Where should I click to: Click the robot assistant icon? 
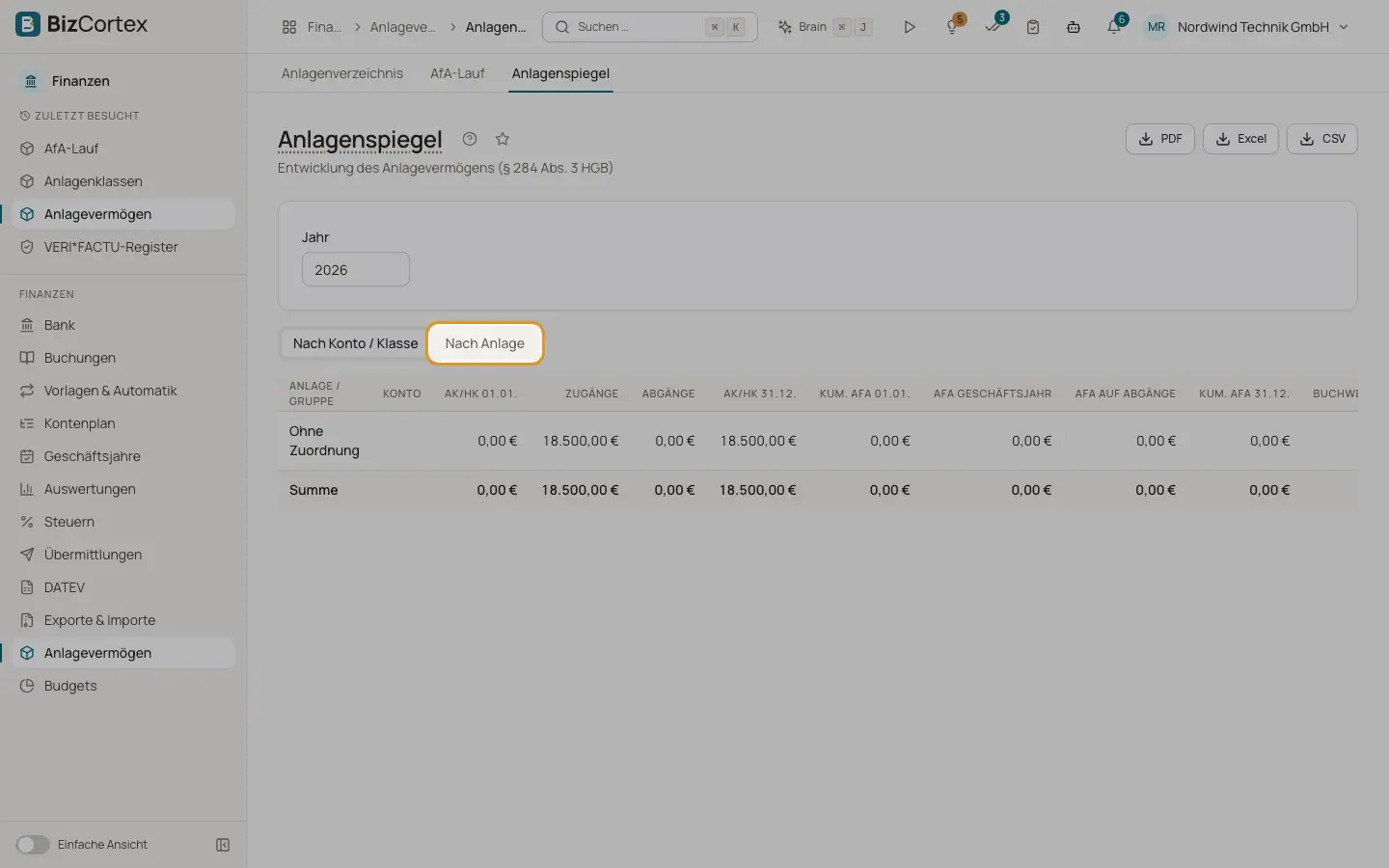(x=1074, y=27)
